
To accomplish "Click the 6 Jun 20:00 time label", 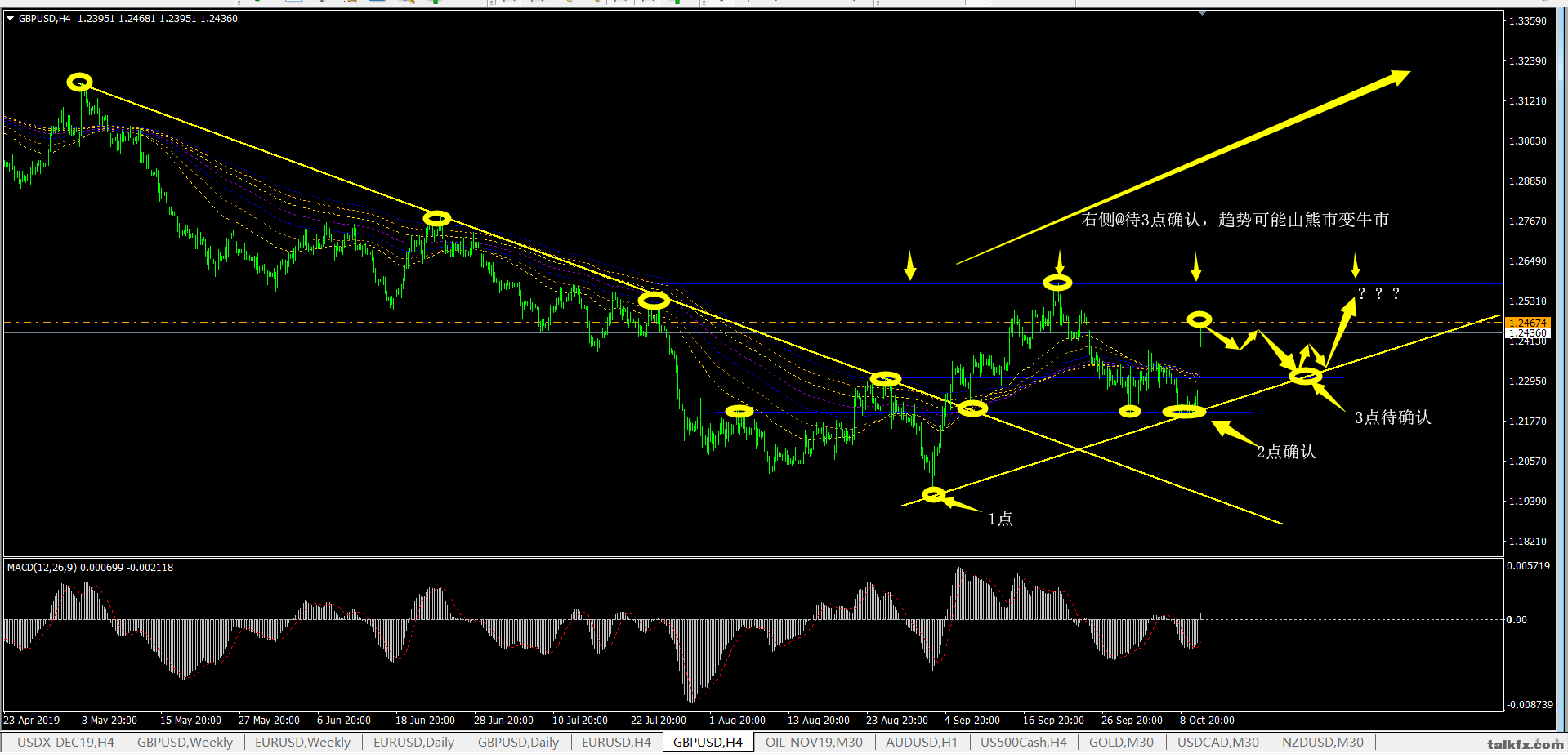I will point(344,720).
